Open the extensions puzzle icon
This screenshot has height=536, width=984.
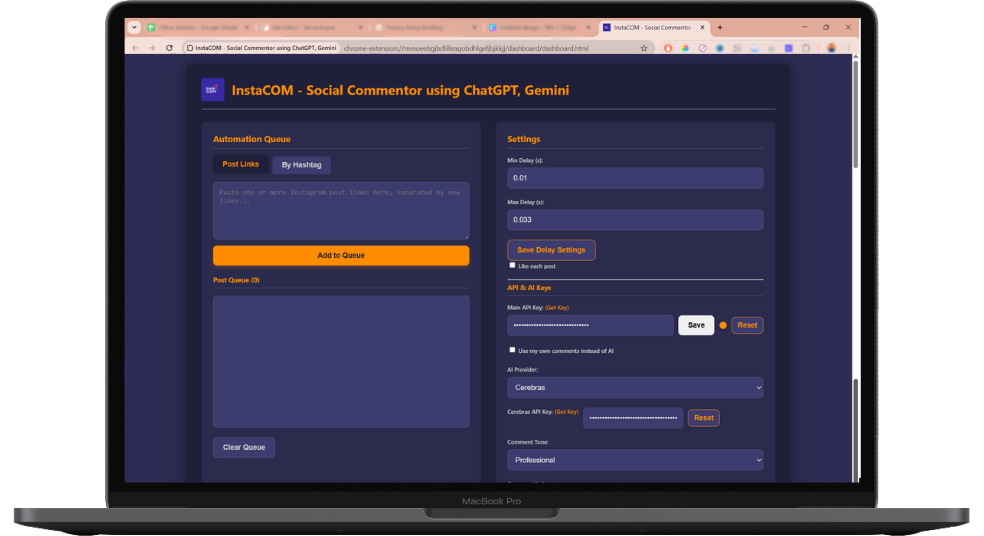[x=806, y=48]
